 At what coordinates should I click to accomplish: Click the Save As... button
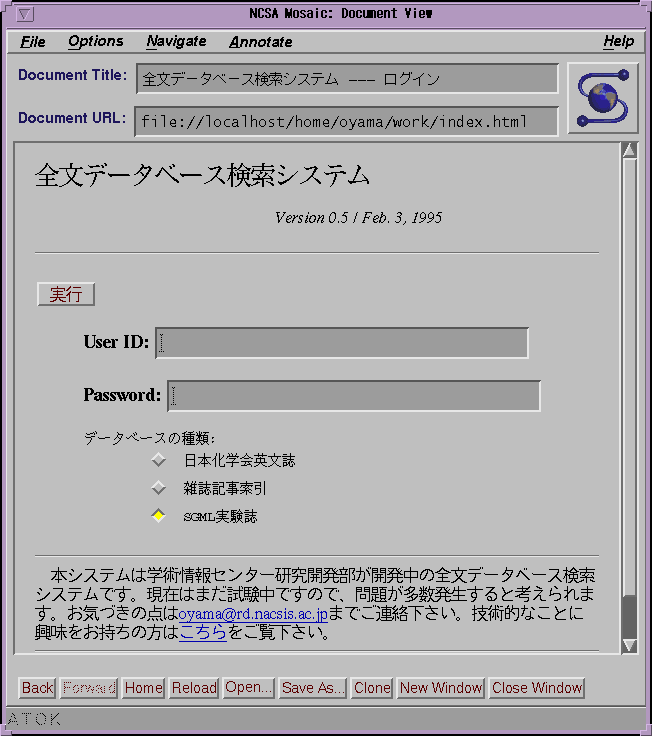[313, 688]
